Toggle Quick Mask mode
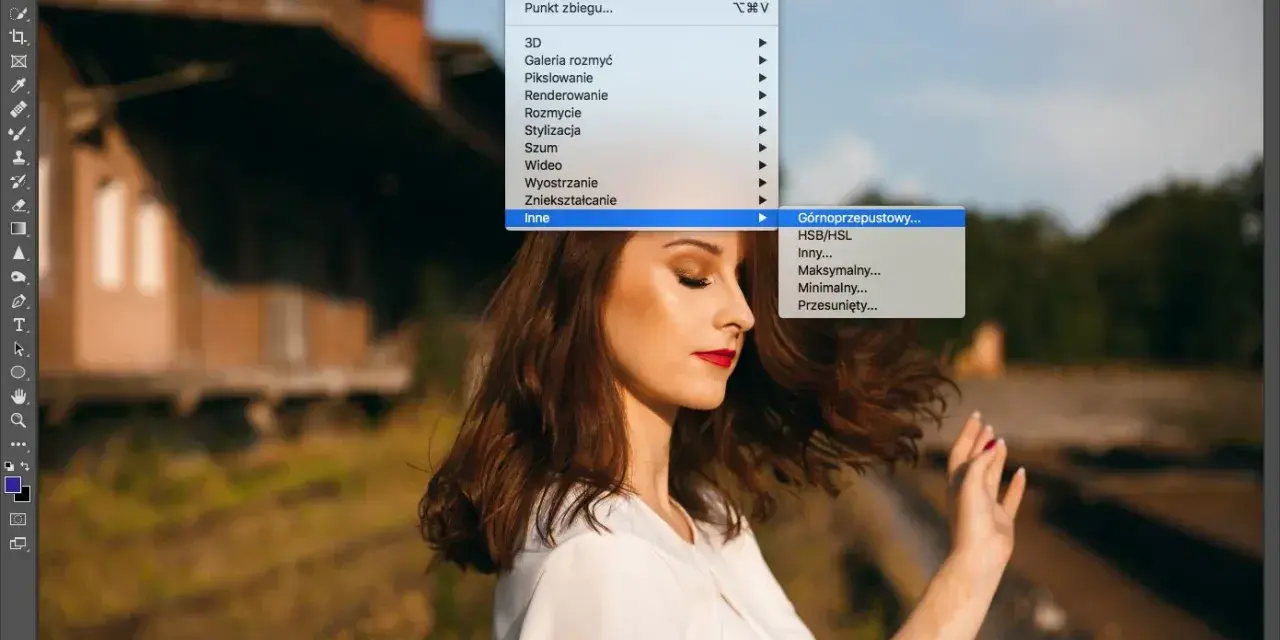 coord(18,519)
